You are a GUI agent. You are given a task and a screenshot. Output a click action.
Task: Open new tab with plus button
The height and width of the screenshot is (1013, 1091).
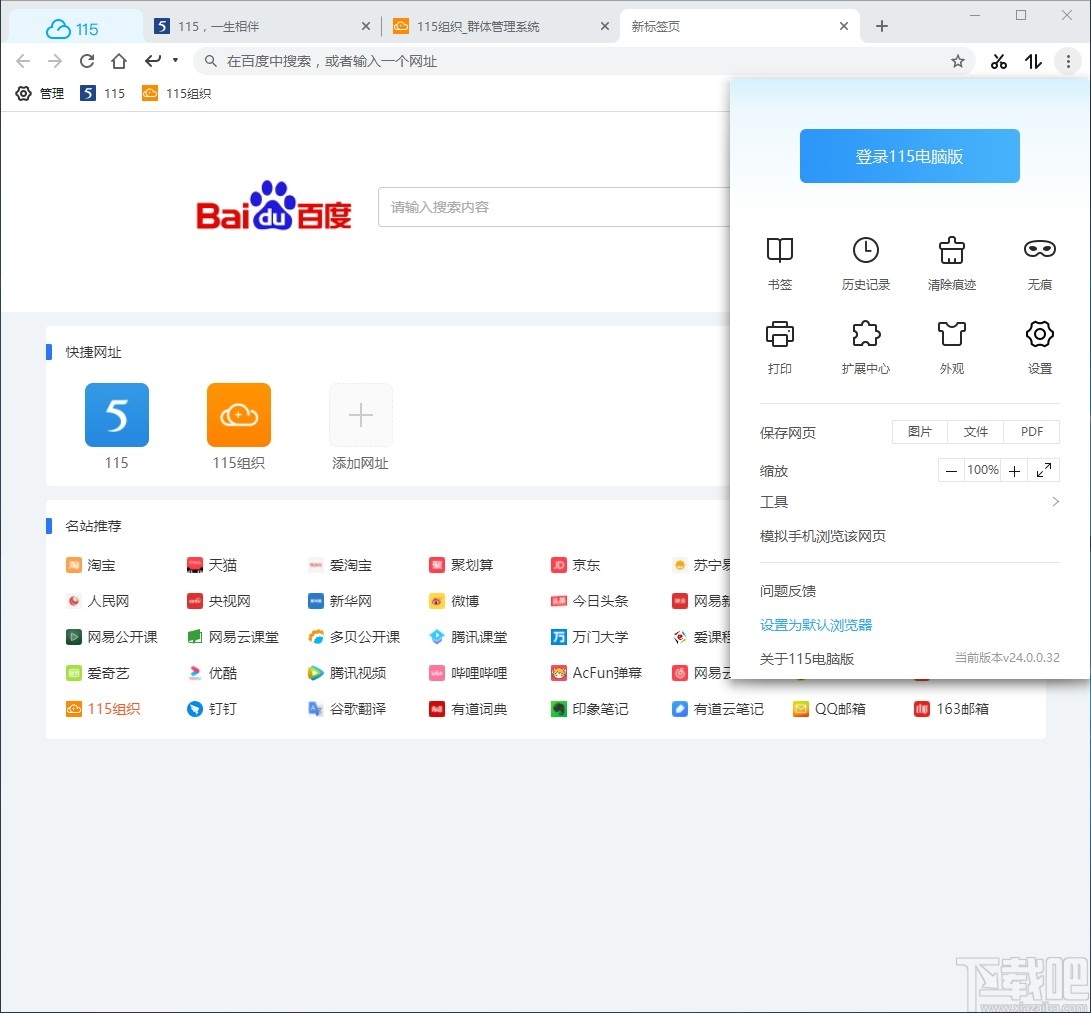click(882, 26)
